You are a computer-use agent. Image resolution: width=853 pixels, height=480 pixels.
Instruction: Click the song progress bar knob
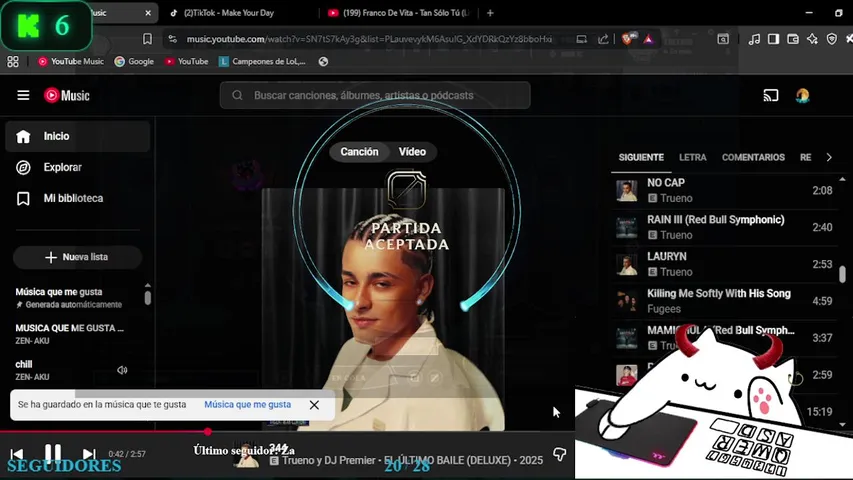[207, 432]
